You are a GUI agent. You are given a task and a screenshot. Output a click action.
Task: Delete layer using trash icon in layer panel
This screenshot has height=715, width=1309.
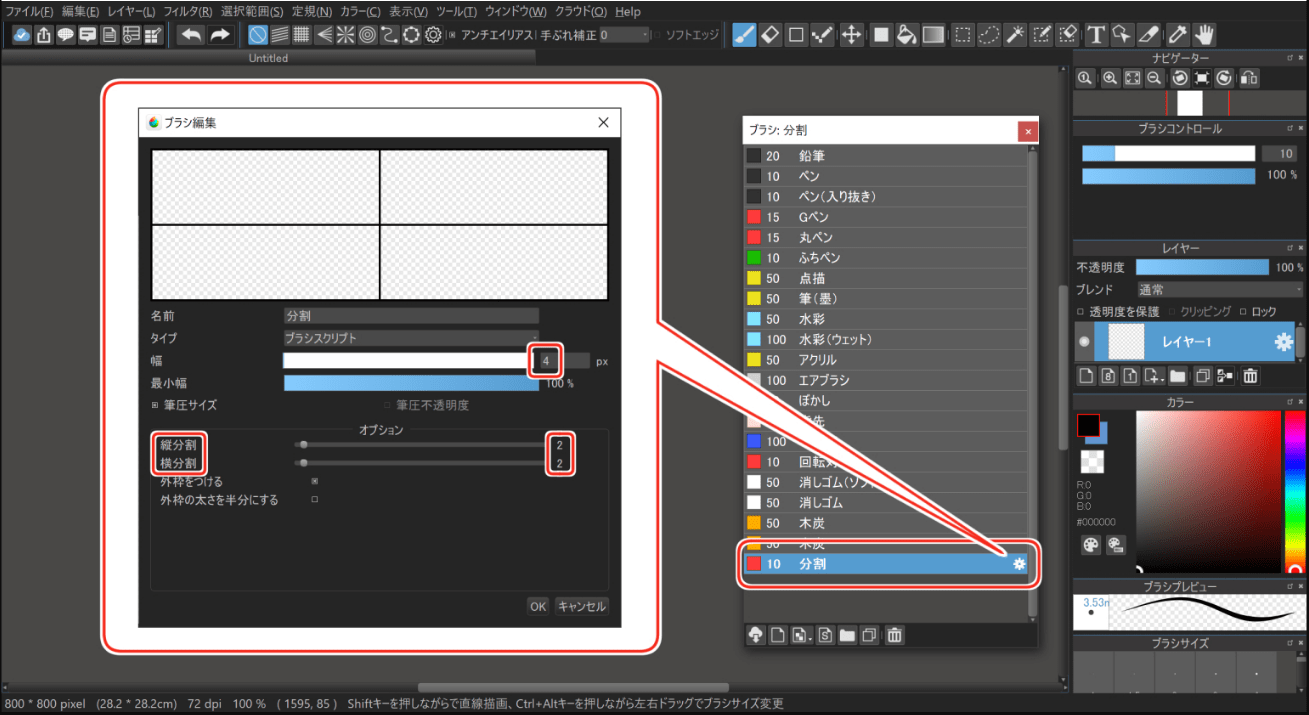[x=1250, y=376]
